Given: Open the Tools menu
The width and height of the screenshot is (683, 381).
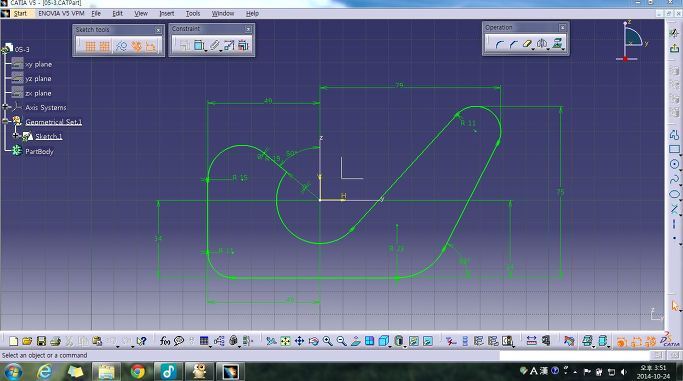Looking at the screenshot, I should [x=193, y=13].
